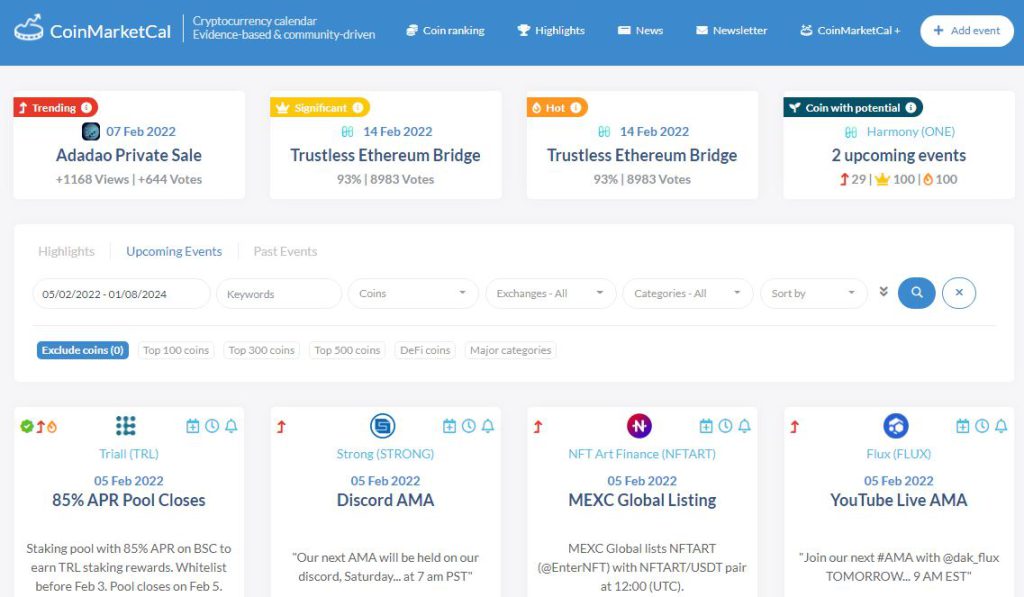
Task: Click the blue search button
Action: [x=916, y=293]
